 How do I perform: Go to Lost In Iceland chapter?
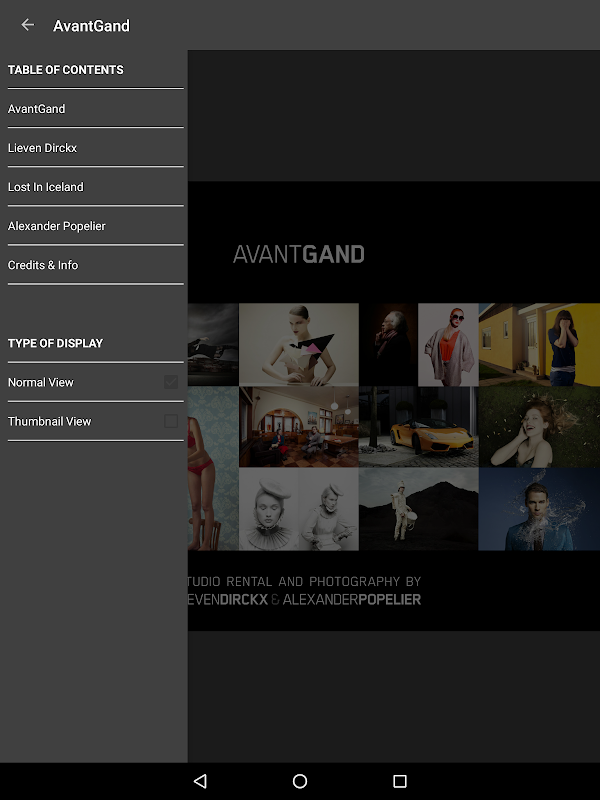click(95, 187)
